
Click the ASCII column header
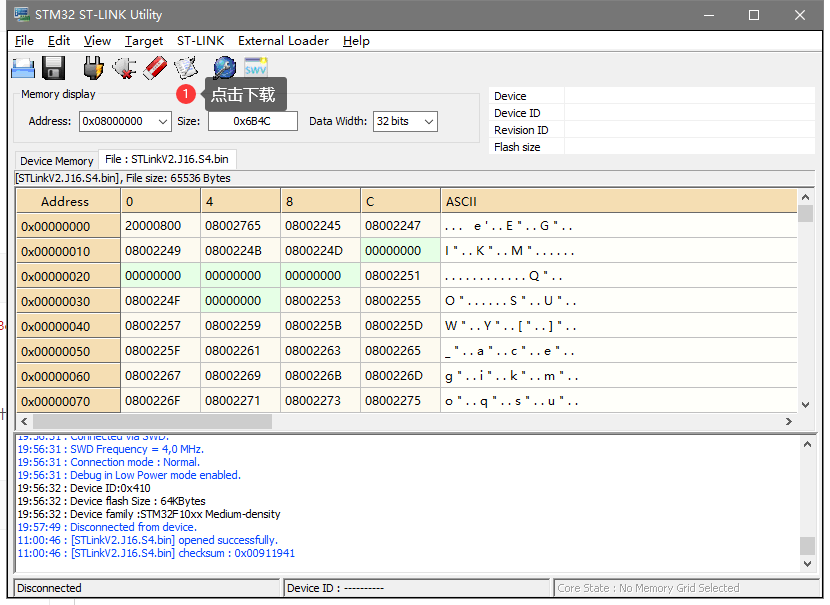(x=619, y=201)
